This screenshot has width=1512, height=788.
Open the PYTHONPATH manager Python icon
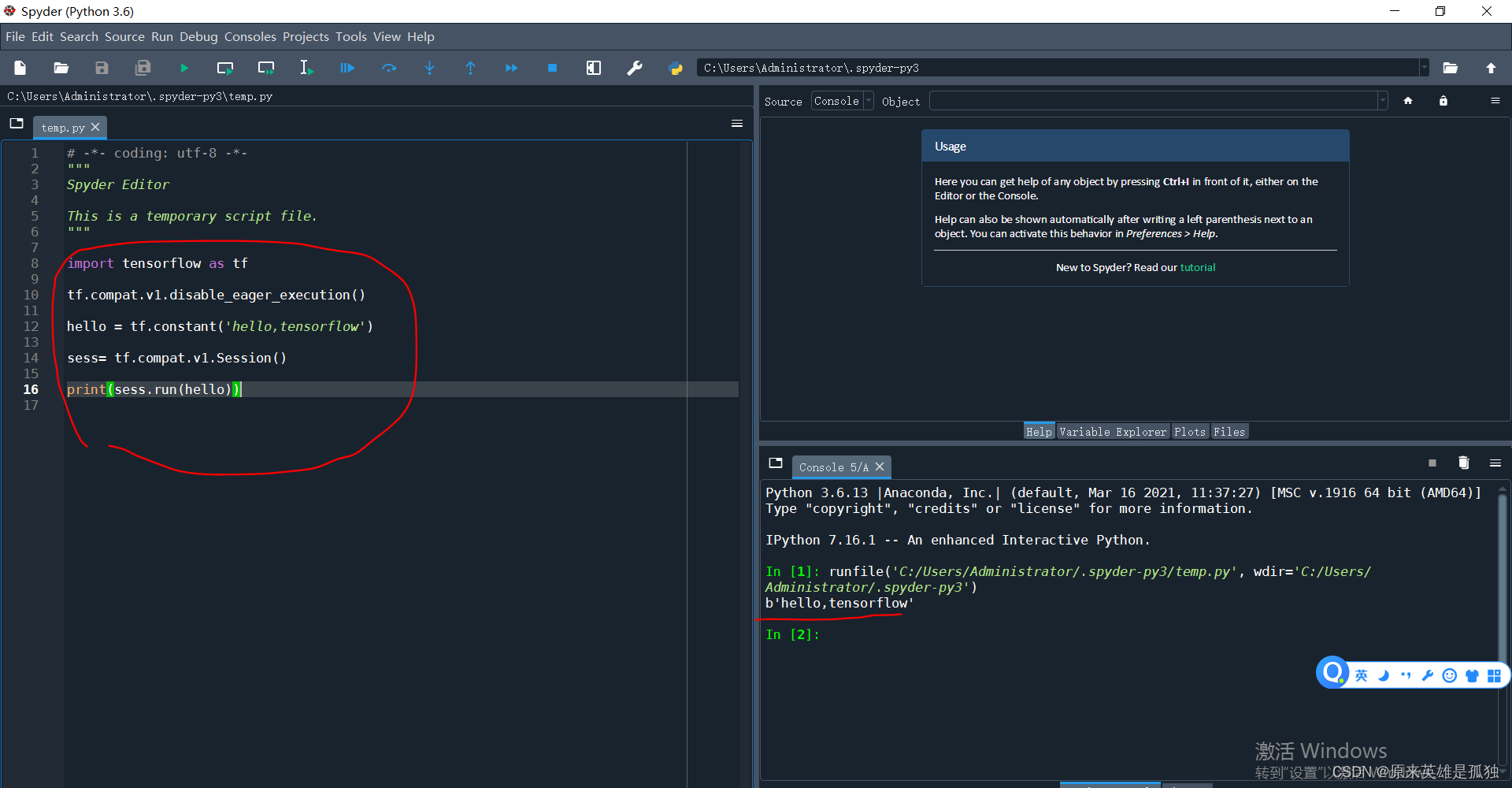pos(676,68)
